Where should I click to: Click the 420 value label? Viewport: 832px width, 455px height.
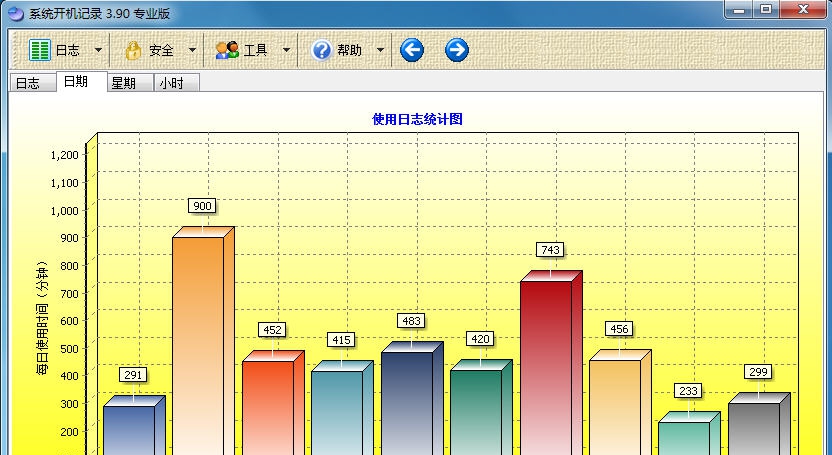point(480,338)
